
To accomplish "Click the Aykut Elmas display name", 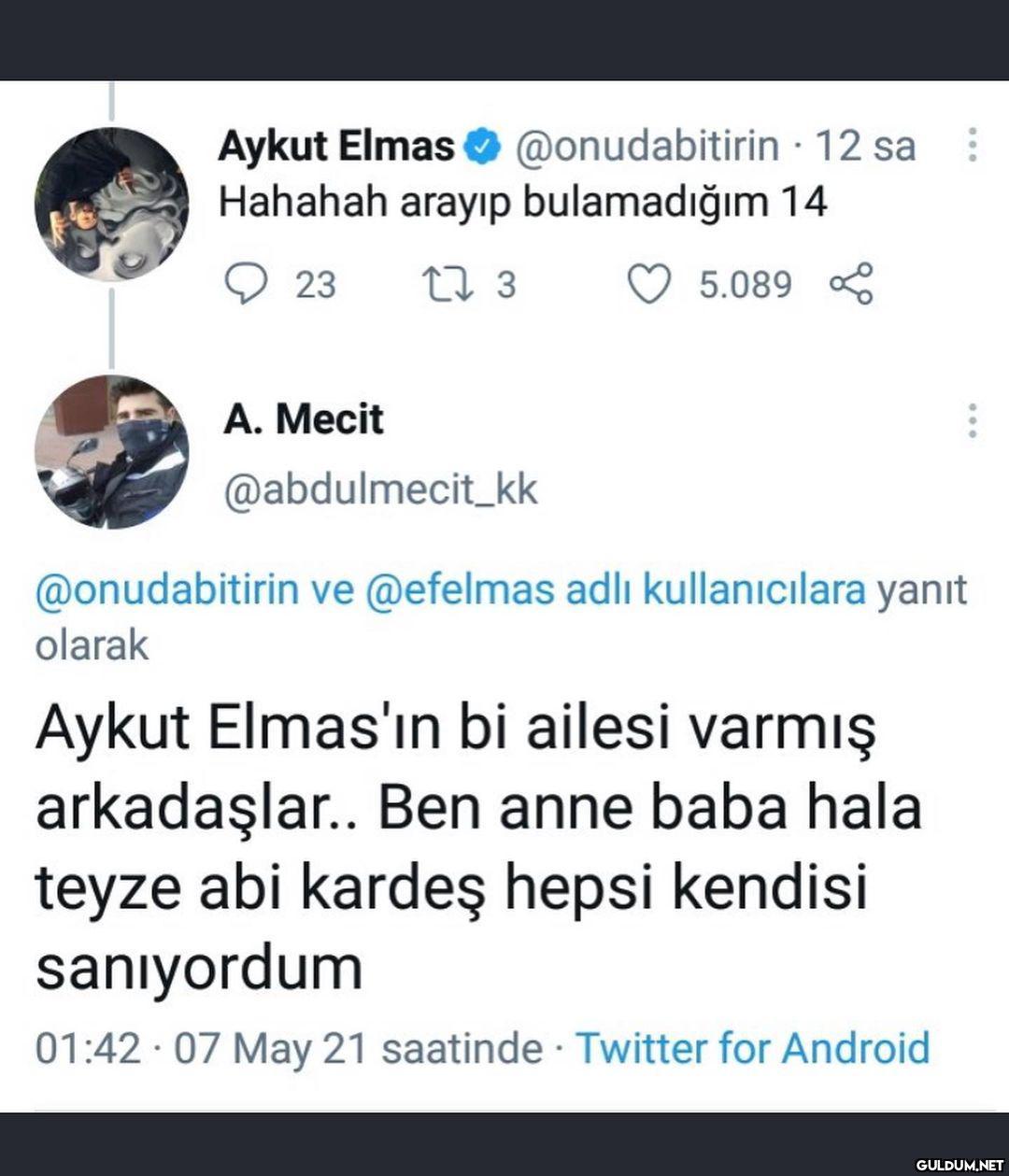I will 335,146.
